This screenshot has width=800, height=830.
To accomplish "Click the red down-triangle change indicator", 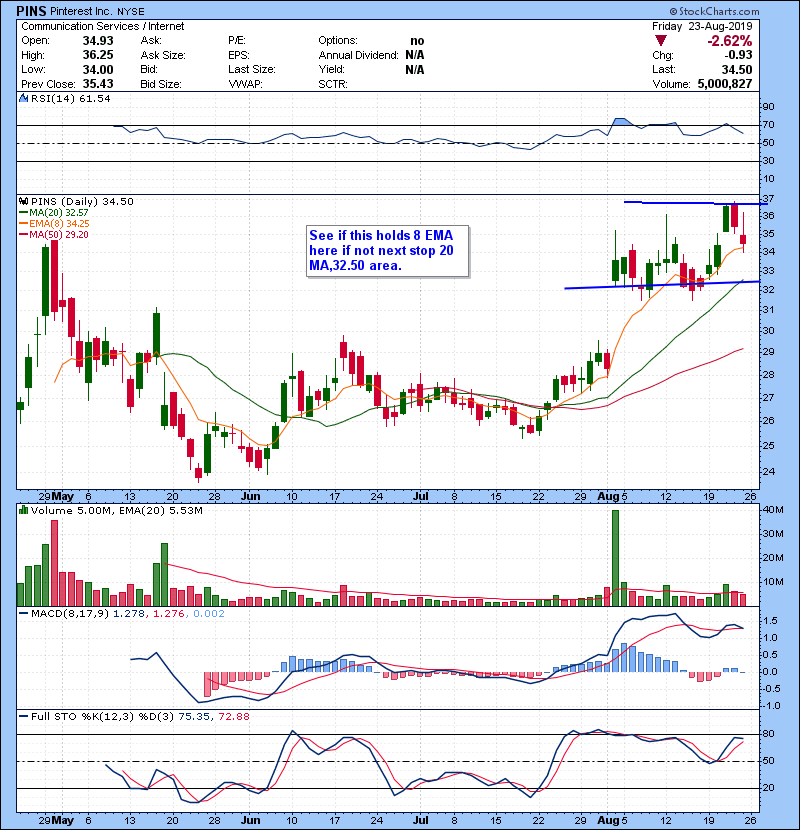I will [x=660, y=40].
